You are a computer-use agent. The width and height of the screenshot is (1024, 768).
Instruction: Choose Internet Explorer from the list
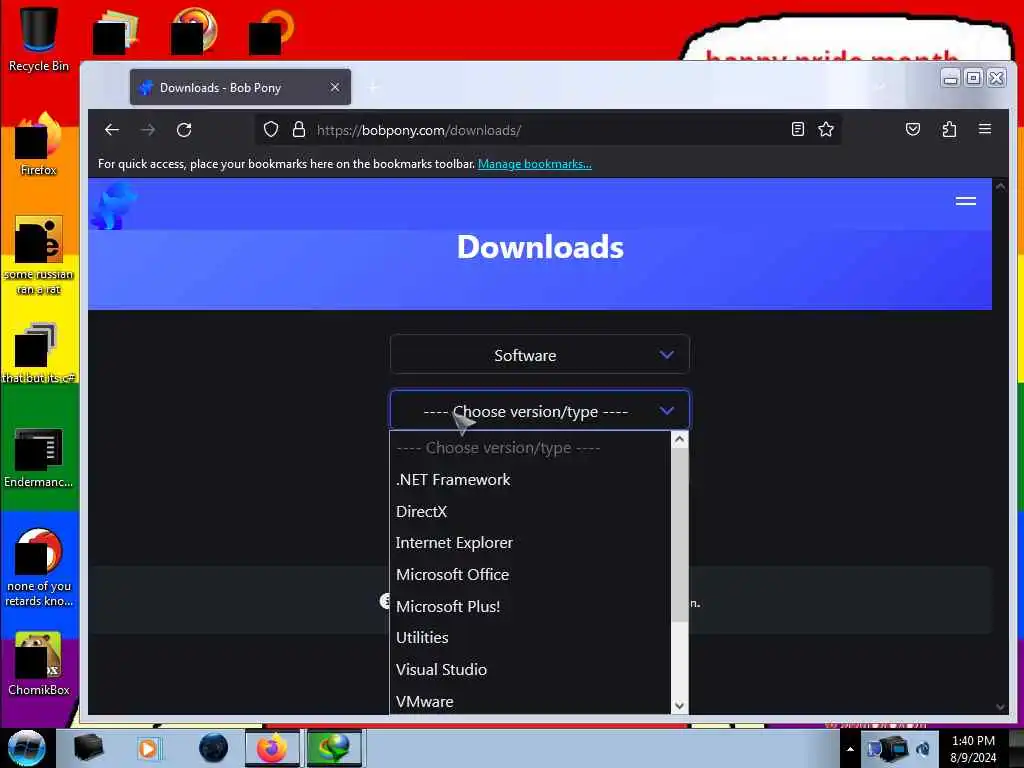click(530, 543)
